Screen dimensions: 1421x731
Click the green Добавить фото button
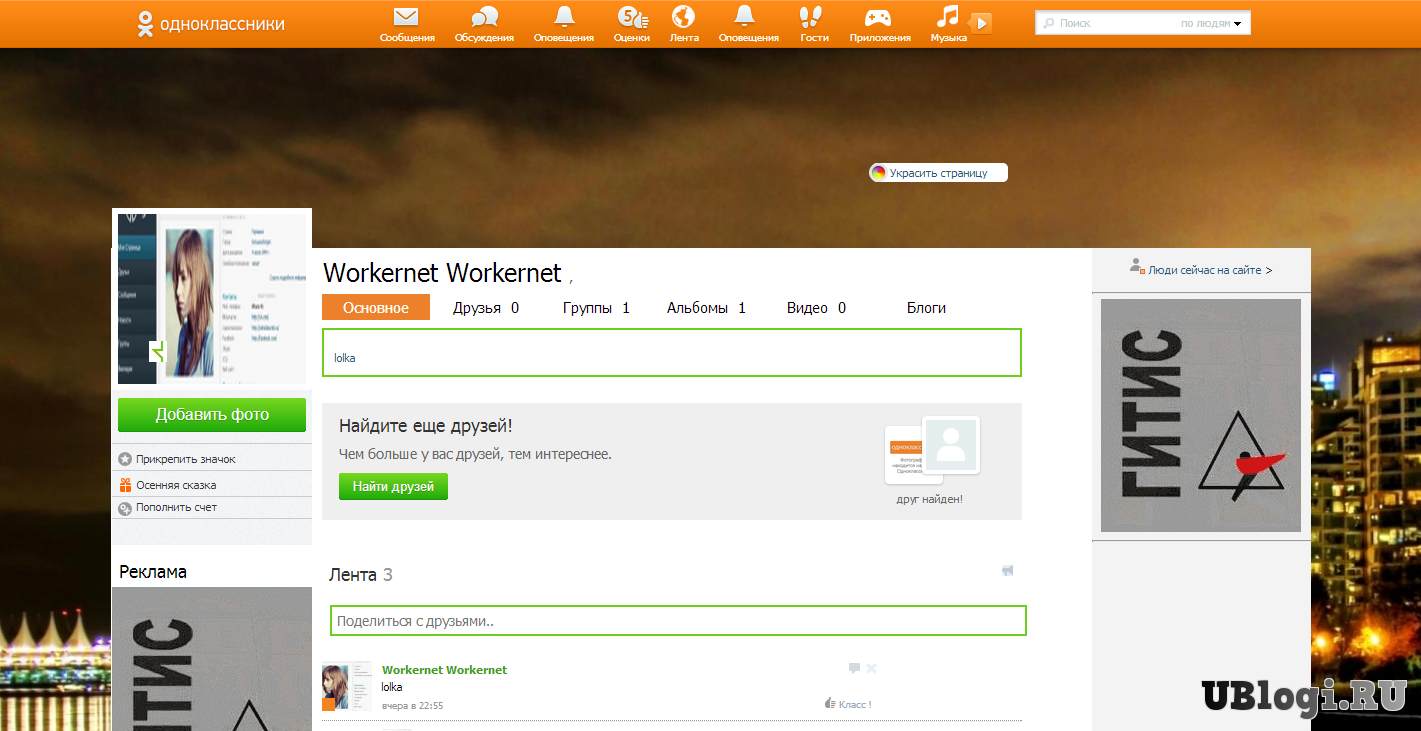pos(212,415)
